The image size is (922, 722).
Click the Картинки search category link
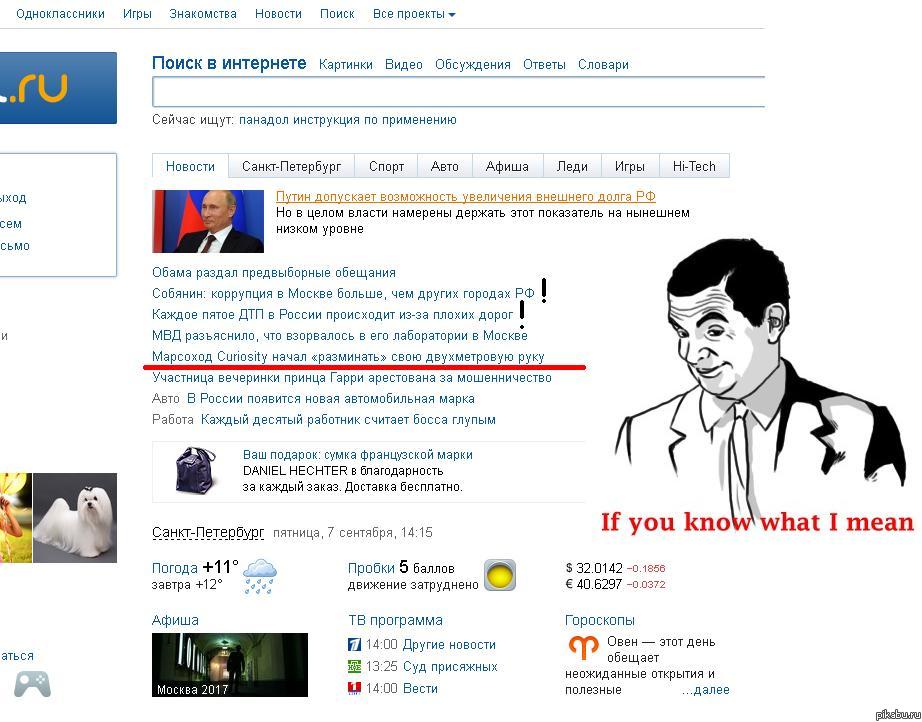(x=346, y=65)
